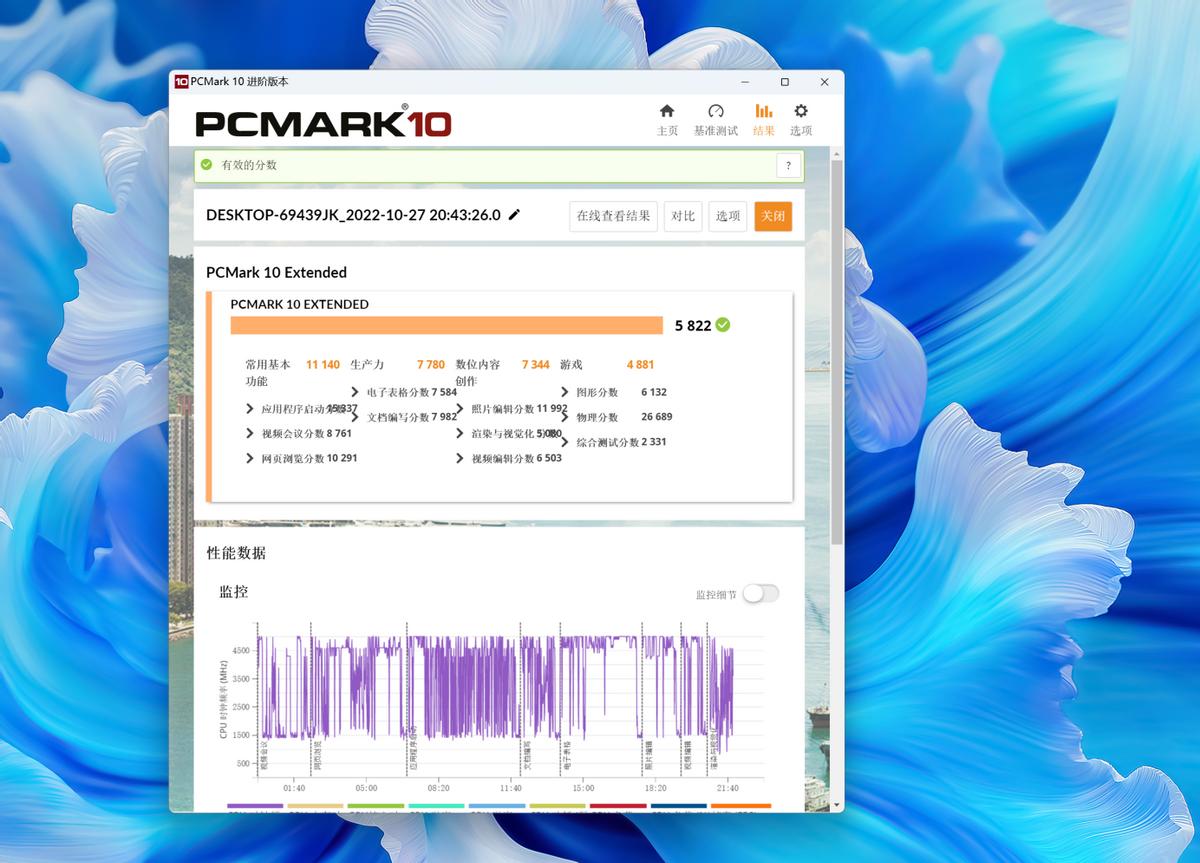Click the overall score 5 822
The height and width of the screenshot is (863, 1200).
click(693, 325)
